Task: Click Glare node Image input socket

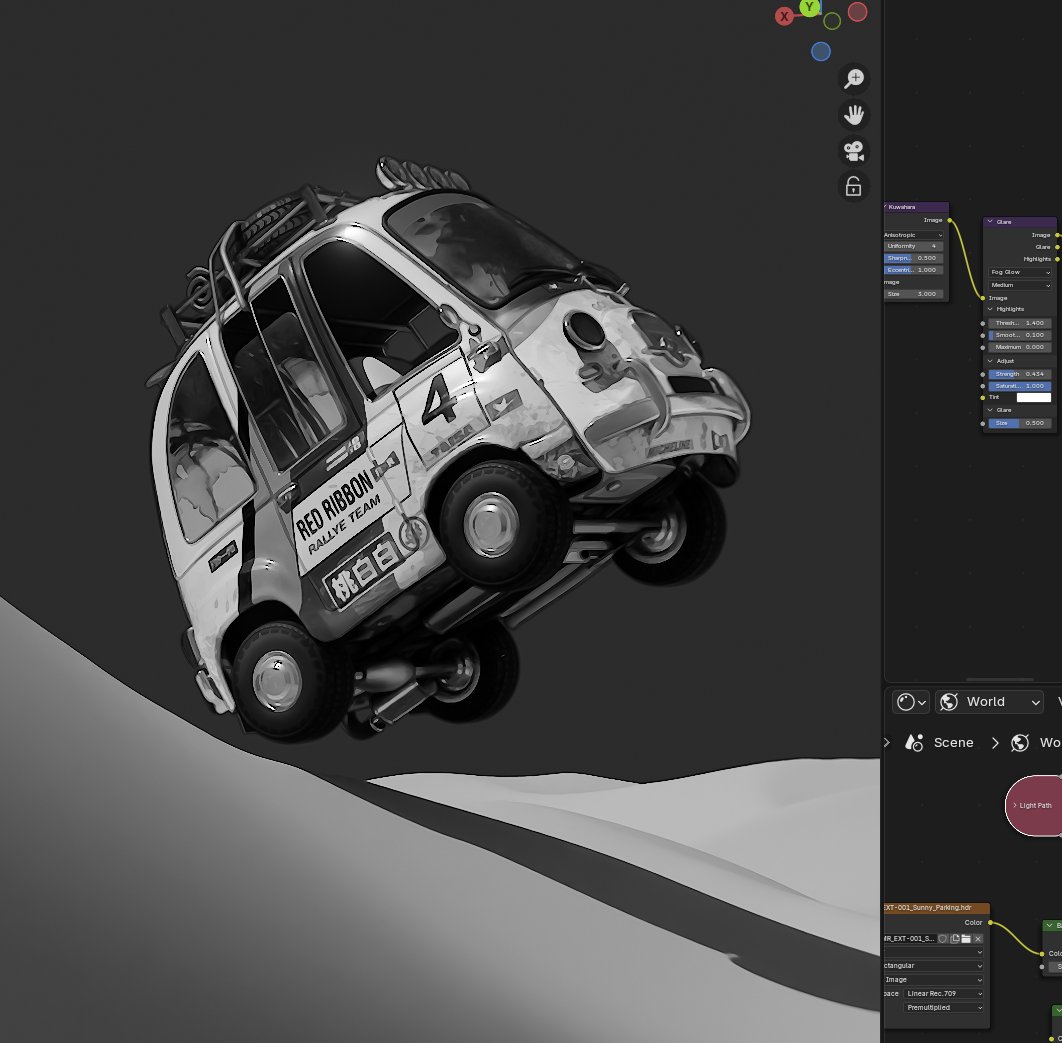Action: pos(983,298)
